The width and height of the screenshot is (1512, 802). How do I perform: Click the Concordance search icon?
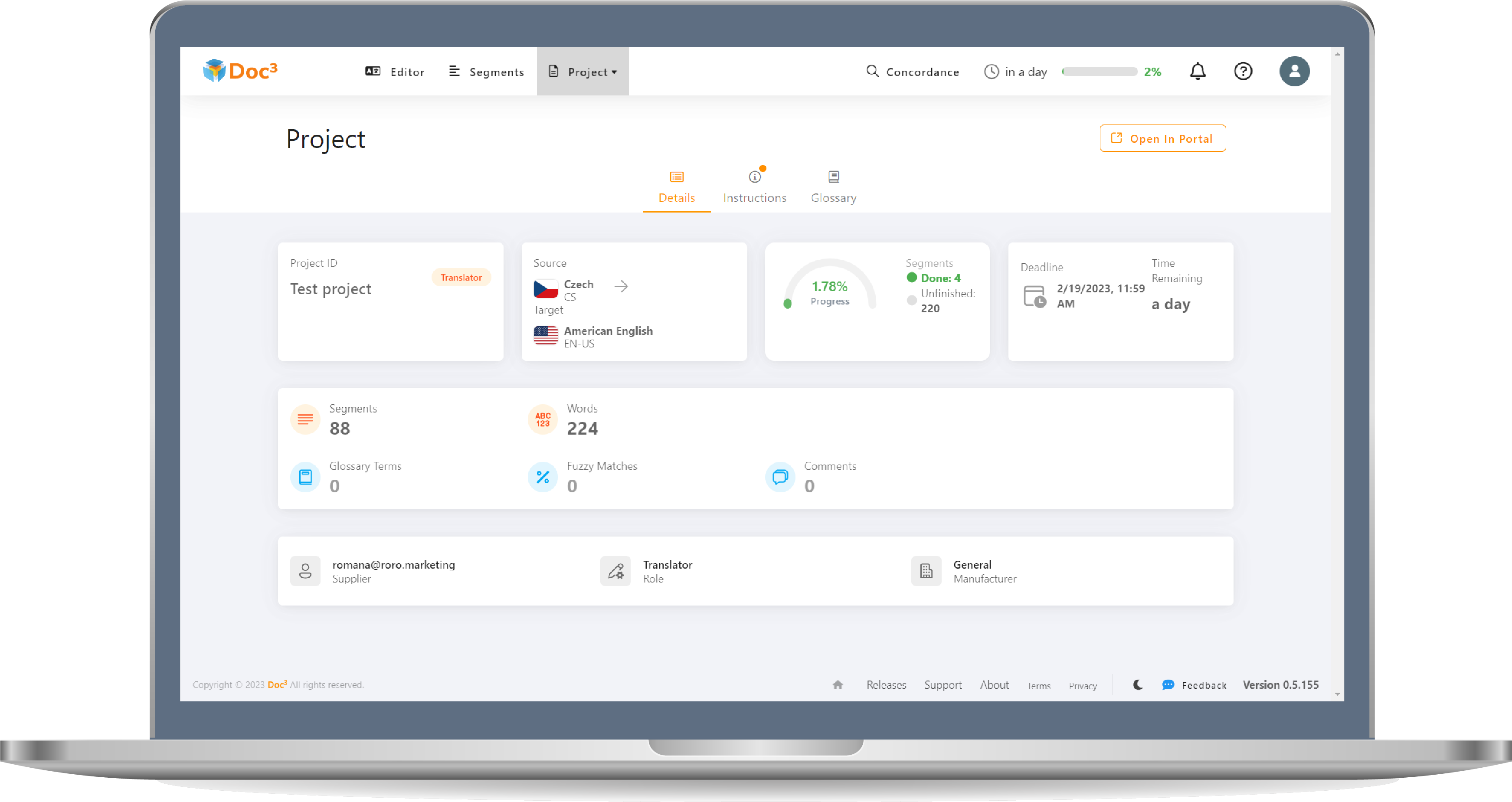(x=871, y=71)
